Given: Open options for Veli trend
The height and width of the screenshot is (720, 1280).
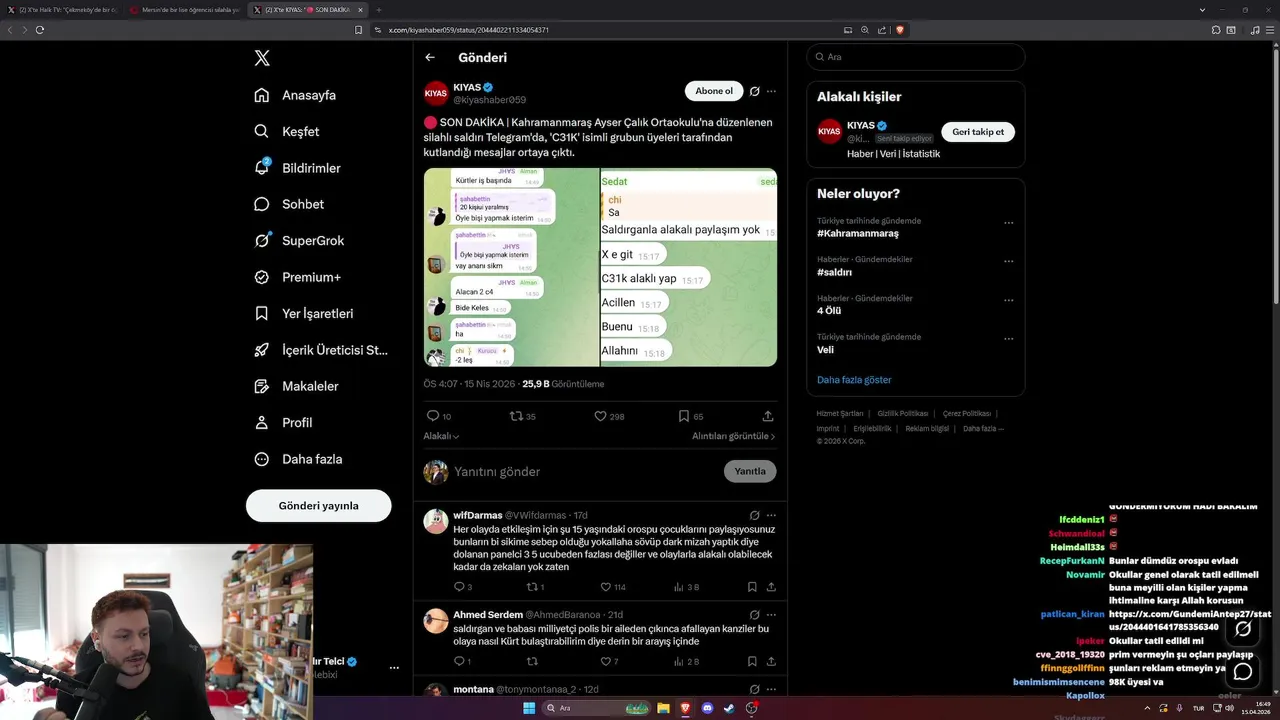Looking at the screenshot, I should click(1008, 340).
